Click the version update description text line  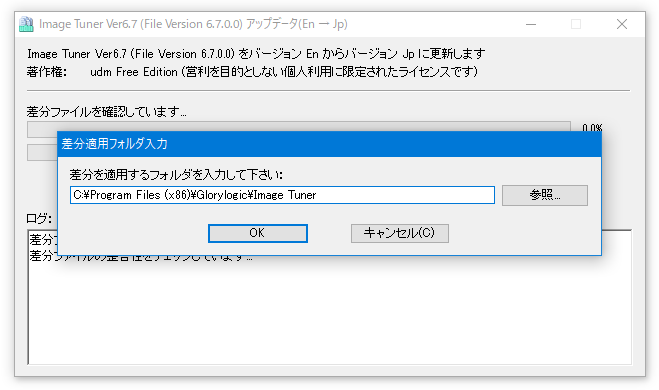coord(256,54)
